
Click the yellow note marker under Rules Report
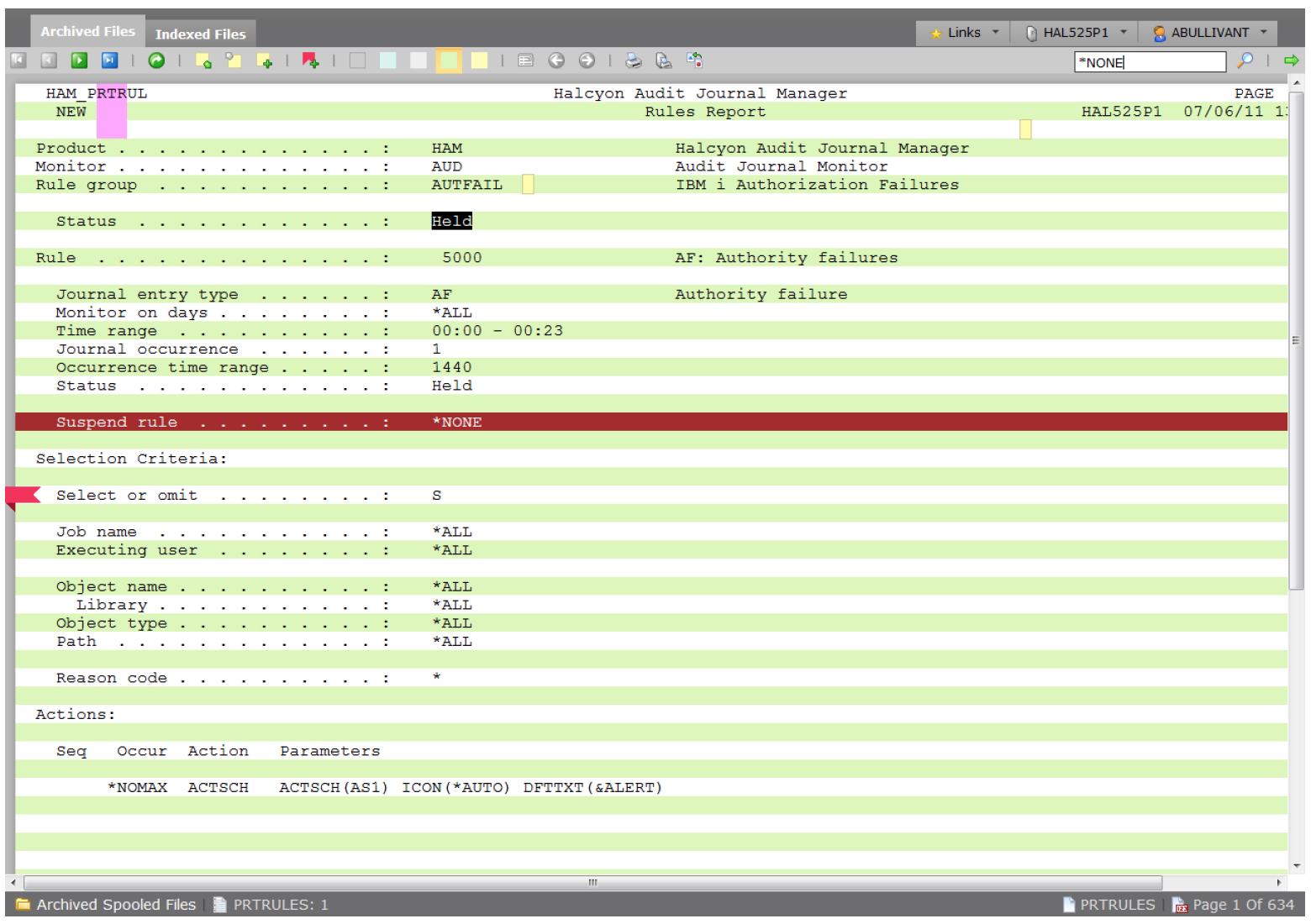tap(1025, 129)
